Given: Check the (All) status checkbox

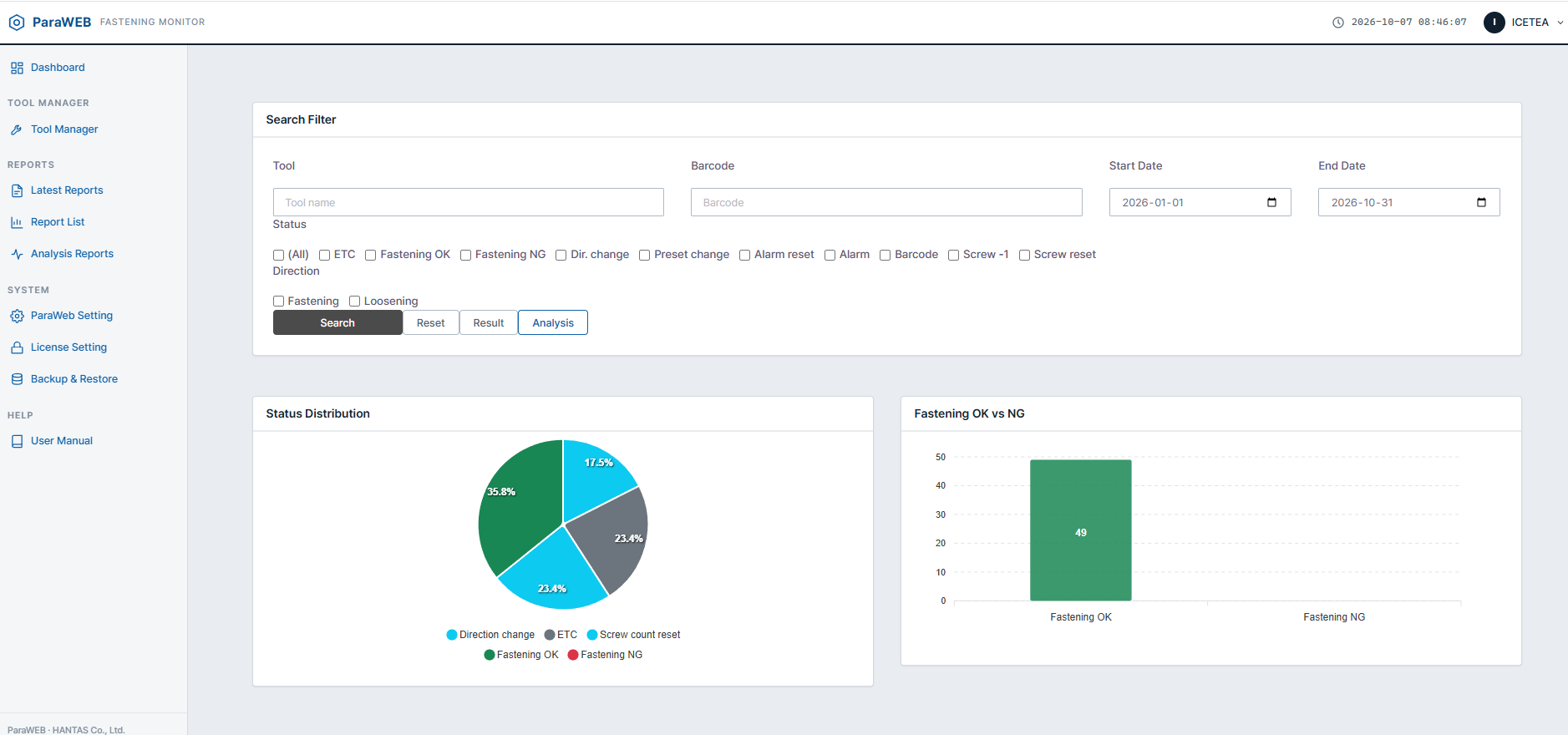Looking at the screenshot, I should click(x=279, y=255).
